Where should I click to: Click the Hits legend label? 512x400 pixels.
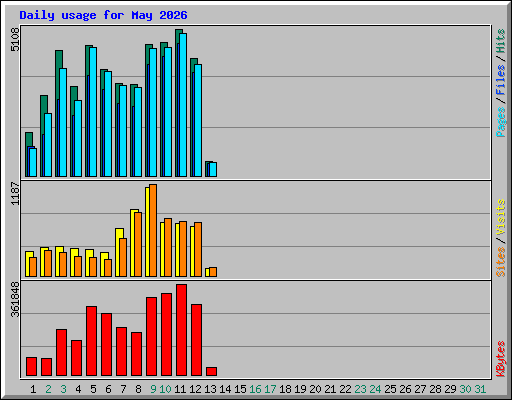[x=501, y=41]
